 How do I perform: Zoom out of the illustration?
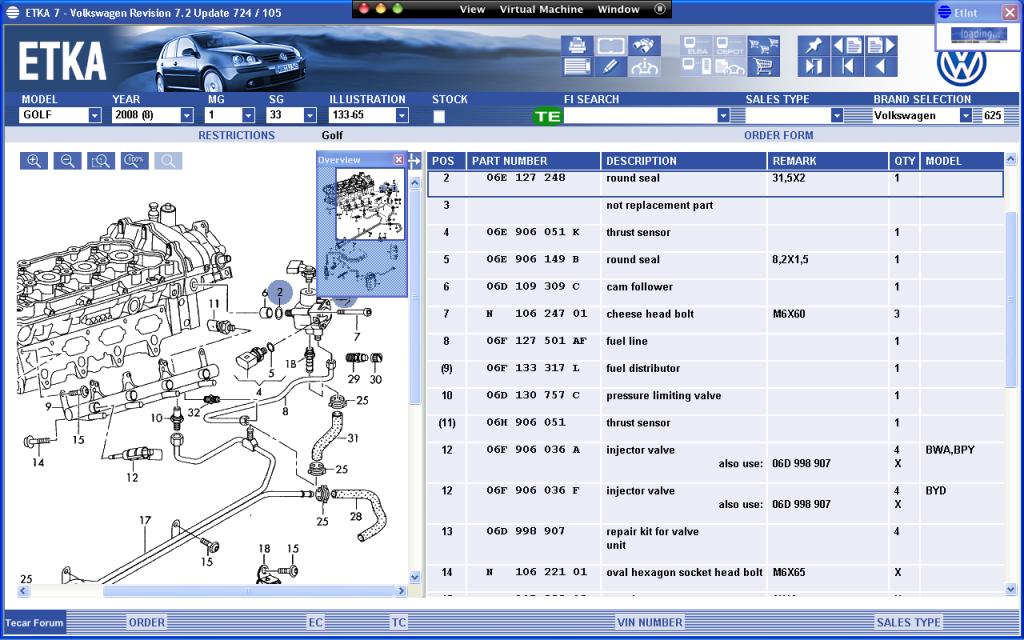[67, 161]
